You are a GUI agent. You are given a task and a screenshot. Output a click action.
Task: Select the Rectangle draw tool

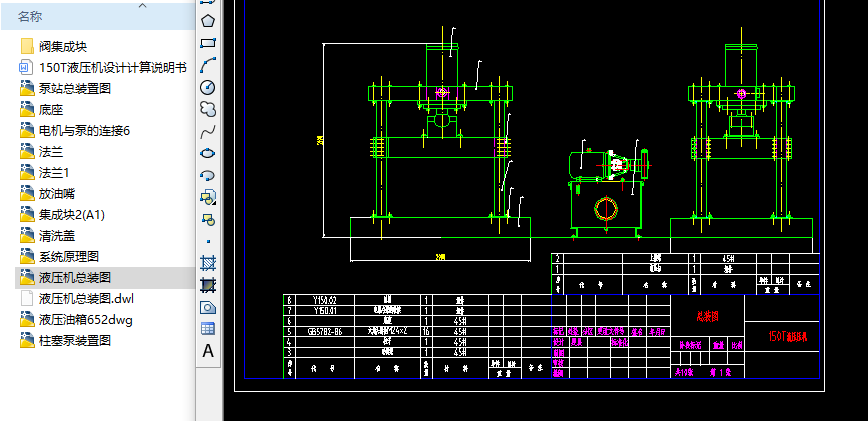pyautogui.click(x=208, y=43)
